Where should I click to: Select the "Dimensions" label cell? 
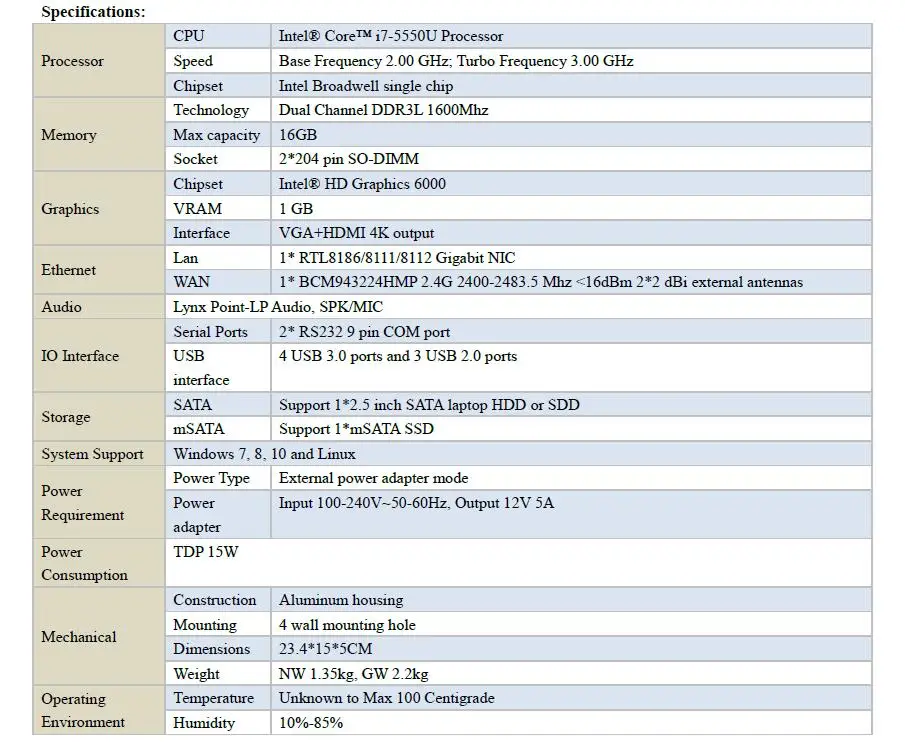tap(218, 649)
